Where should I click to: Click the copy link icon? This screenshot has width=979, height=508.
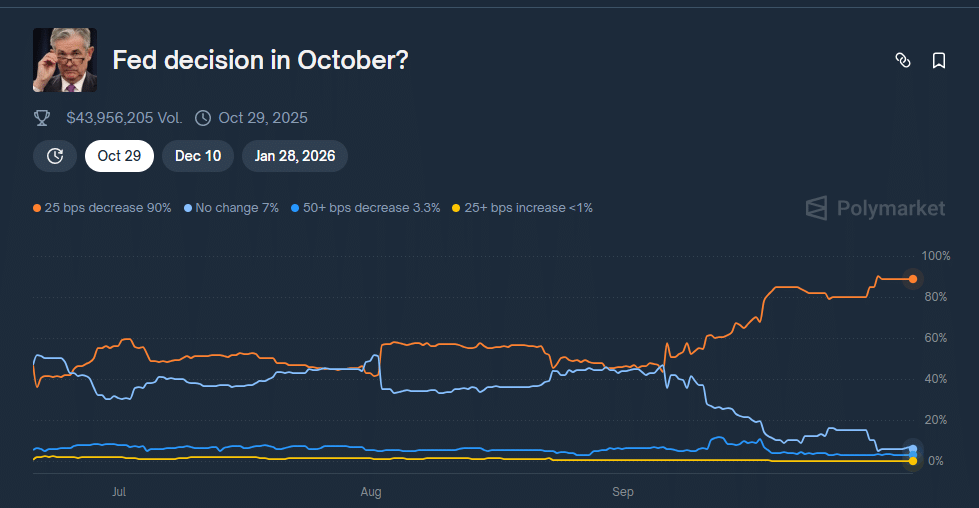(x=902, y=61)
